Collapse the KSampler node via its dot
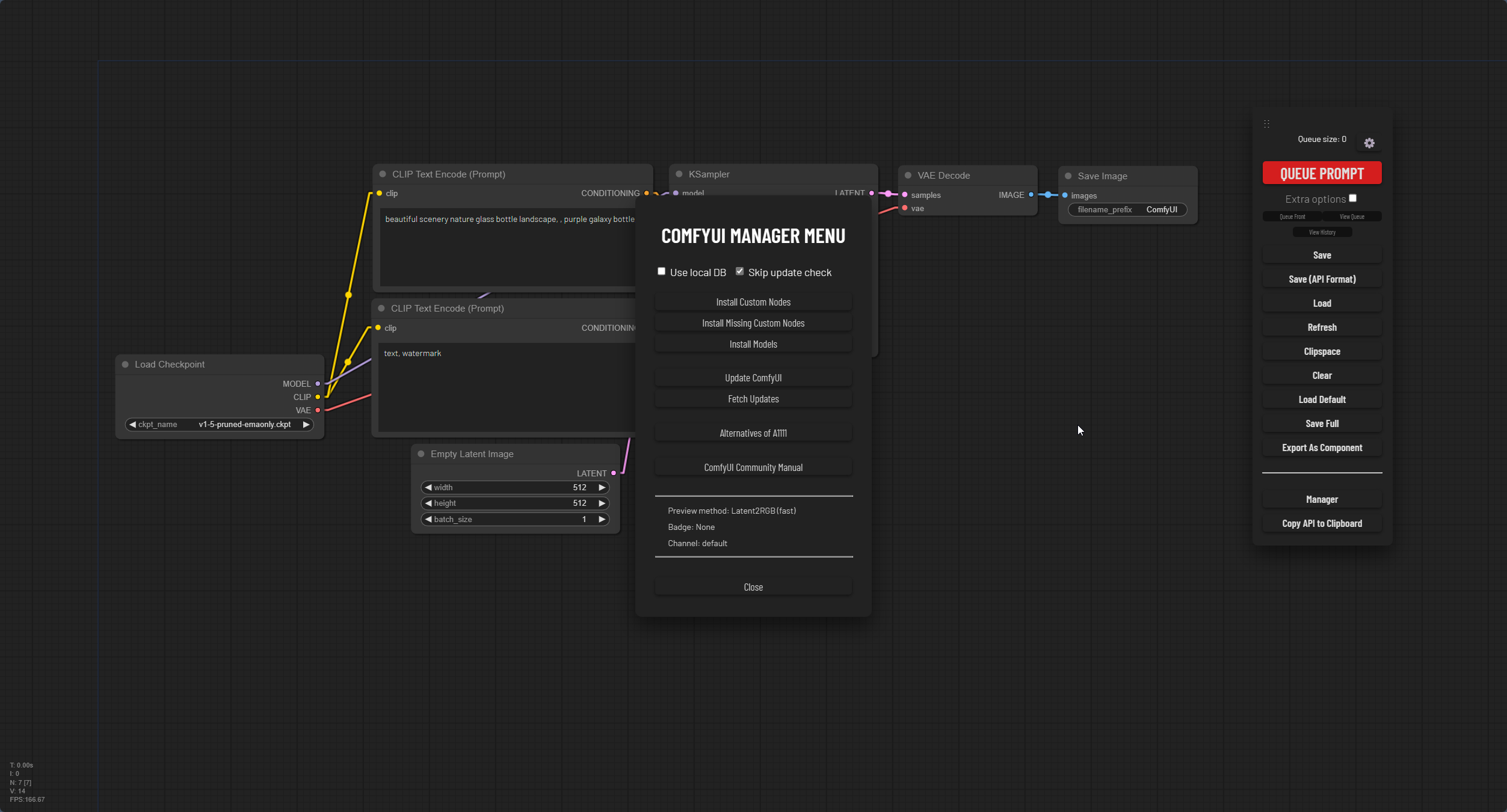 click(679, 174)
